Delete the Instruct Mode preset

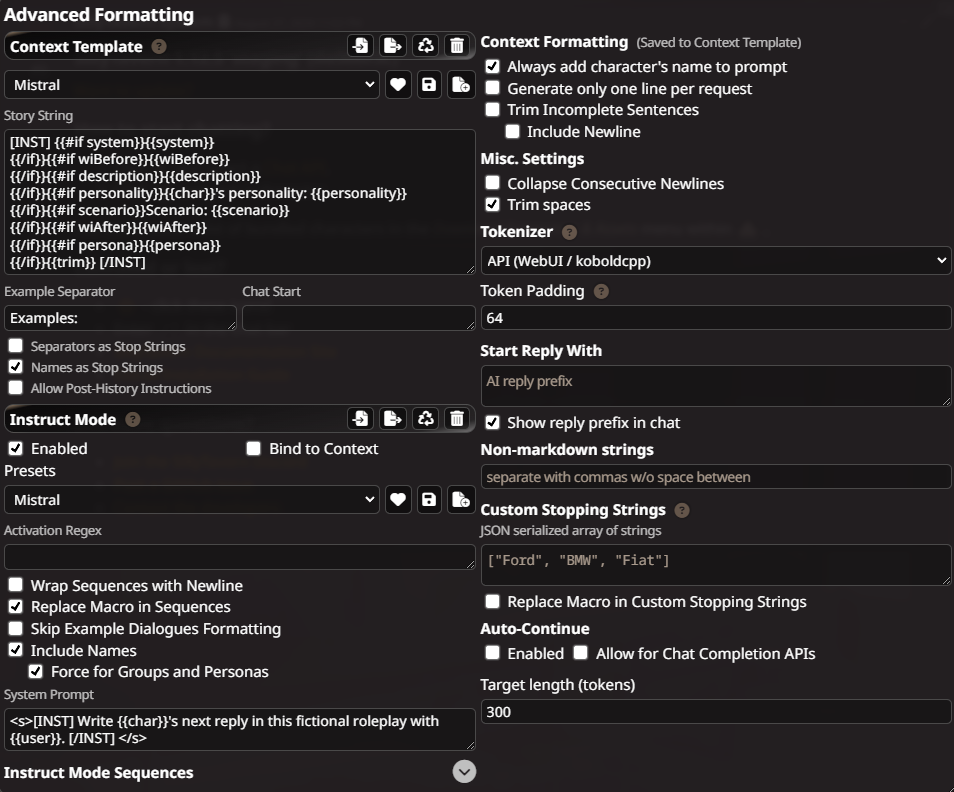click(457, 419)
